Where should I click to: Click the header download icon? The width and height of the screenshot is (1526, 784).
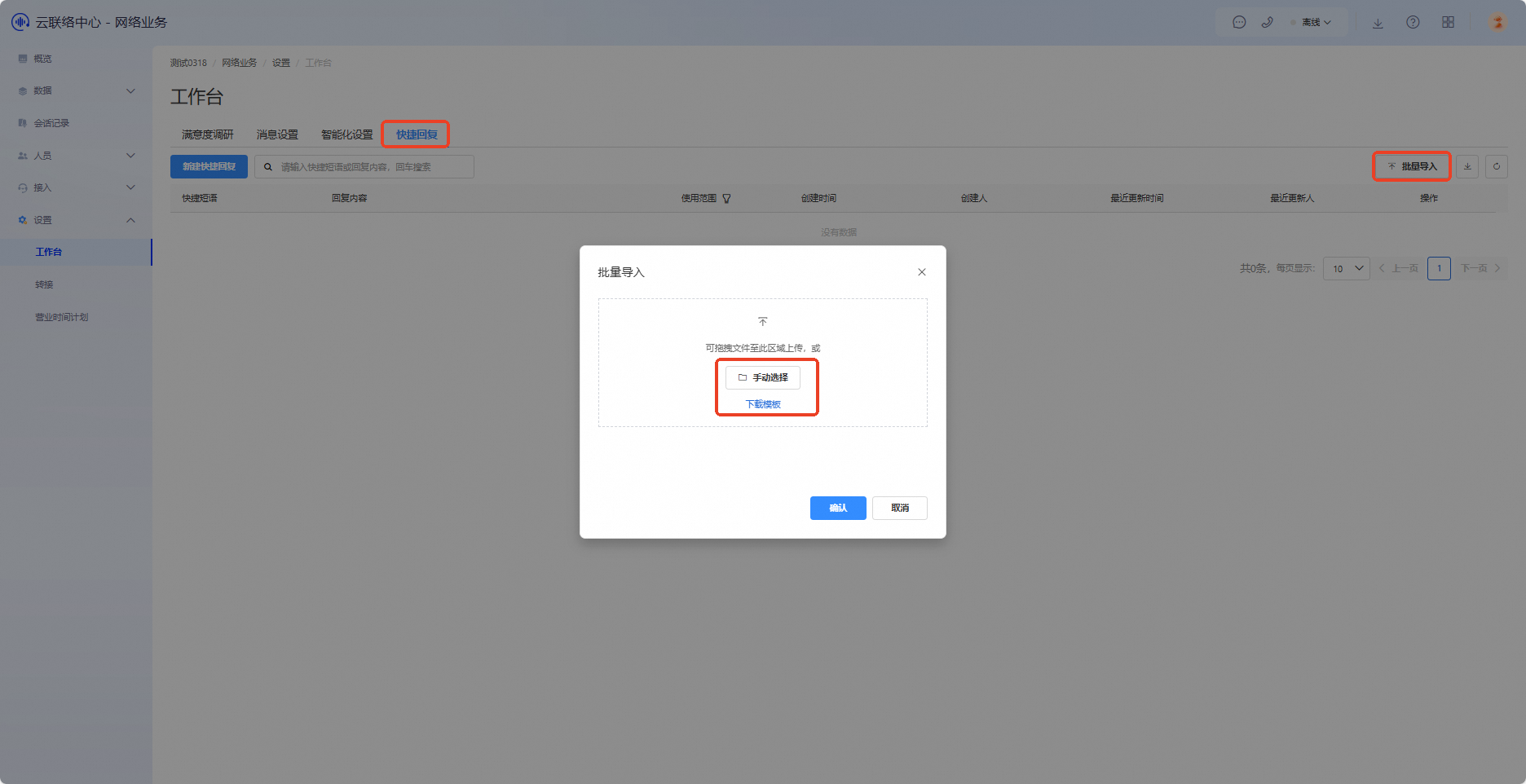point(1378,23)
